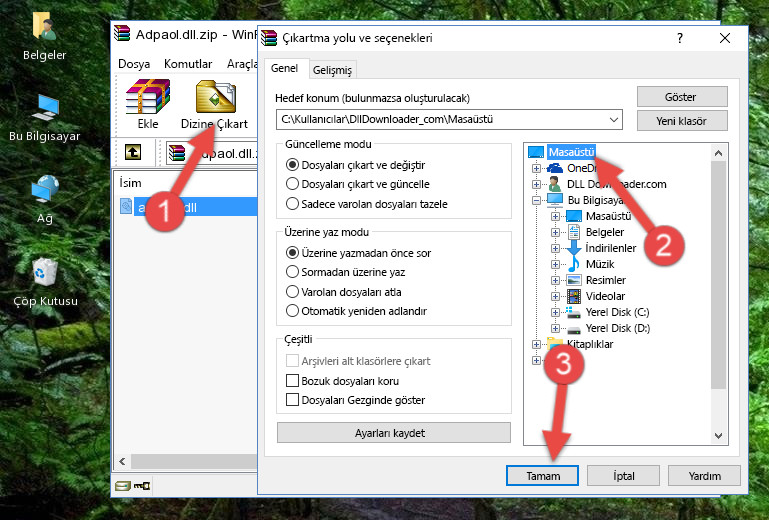
Task: Click the Göster button
Action: click(682, 97)
